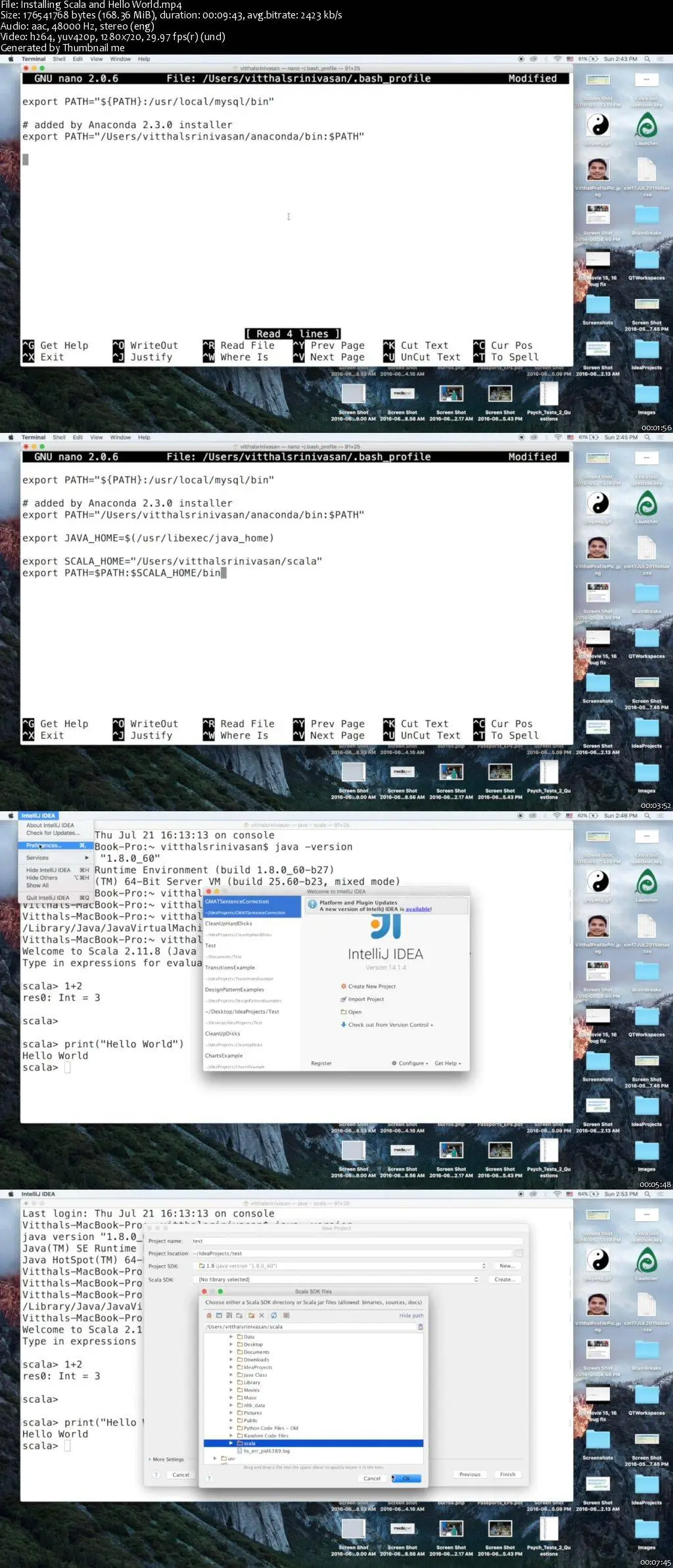673x1568 pixels.
Task: Click the Register link on welcome screen
Action: tap(321, 1063)
